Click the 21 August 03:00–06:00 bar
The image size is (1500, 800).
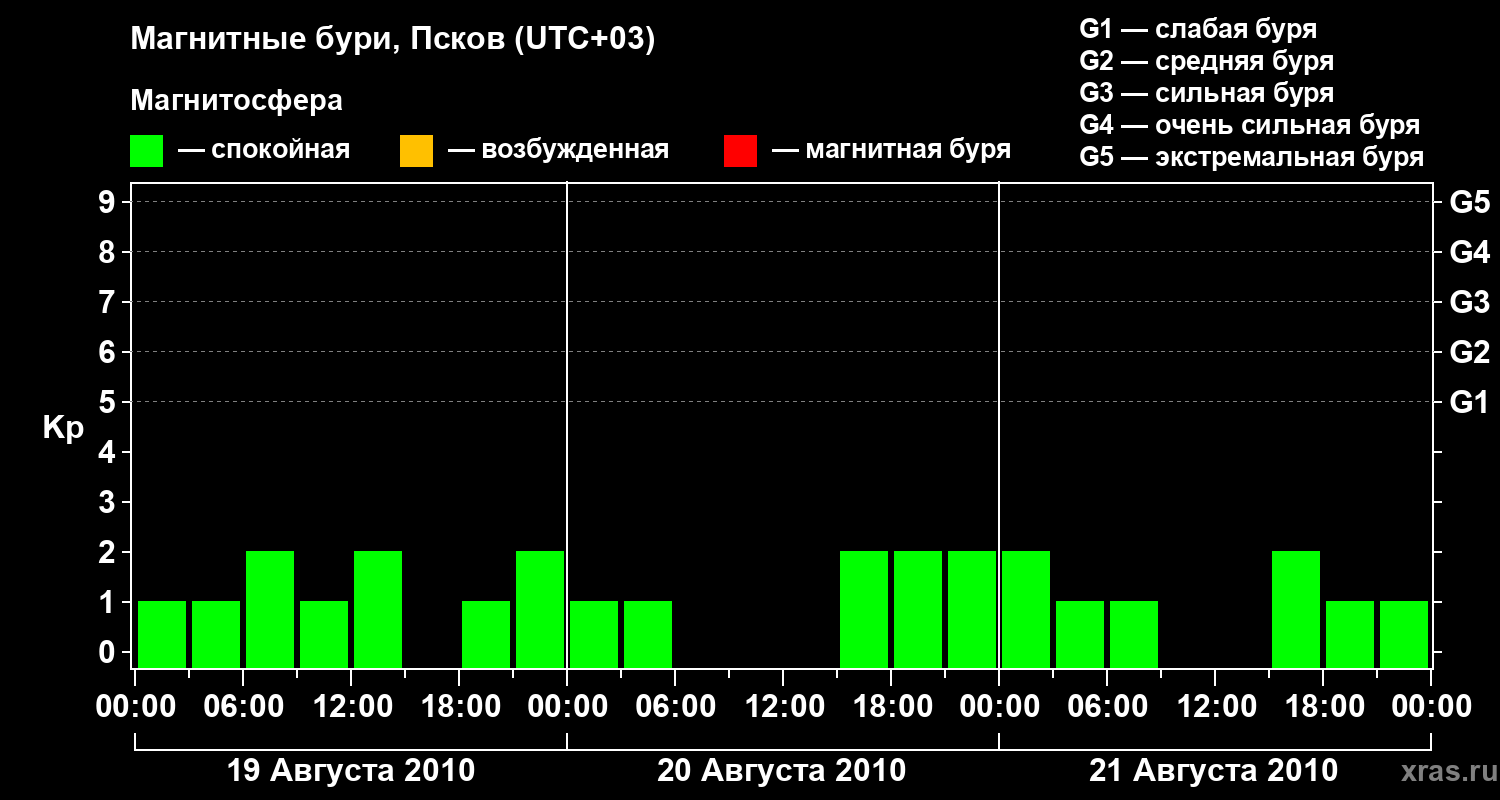coord(1080,634)
